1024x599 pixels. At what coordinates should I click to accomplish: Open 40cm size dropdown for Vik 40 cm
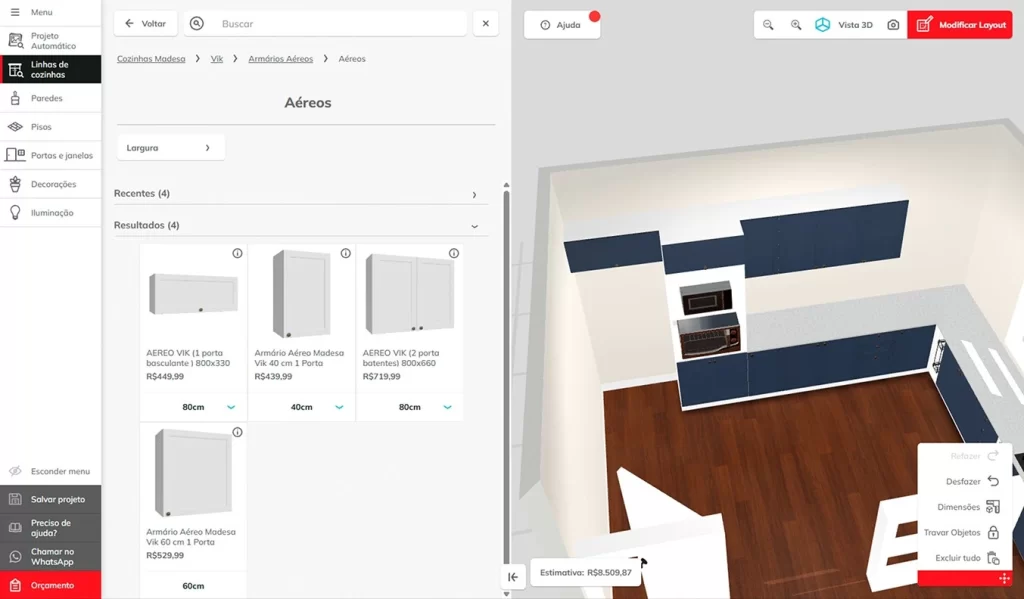pos(302,407)
